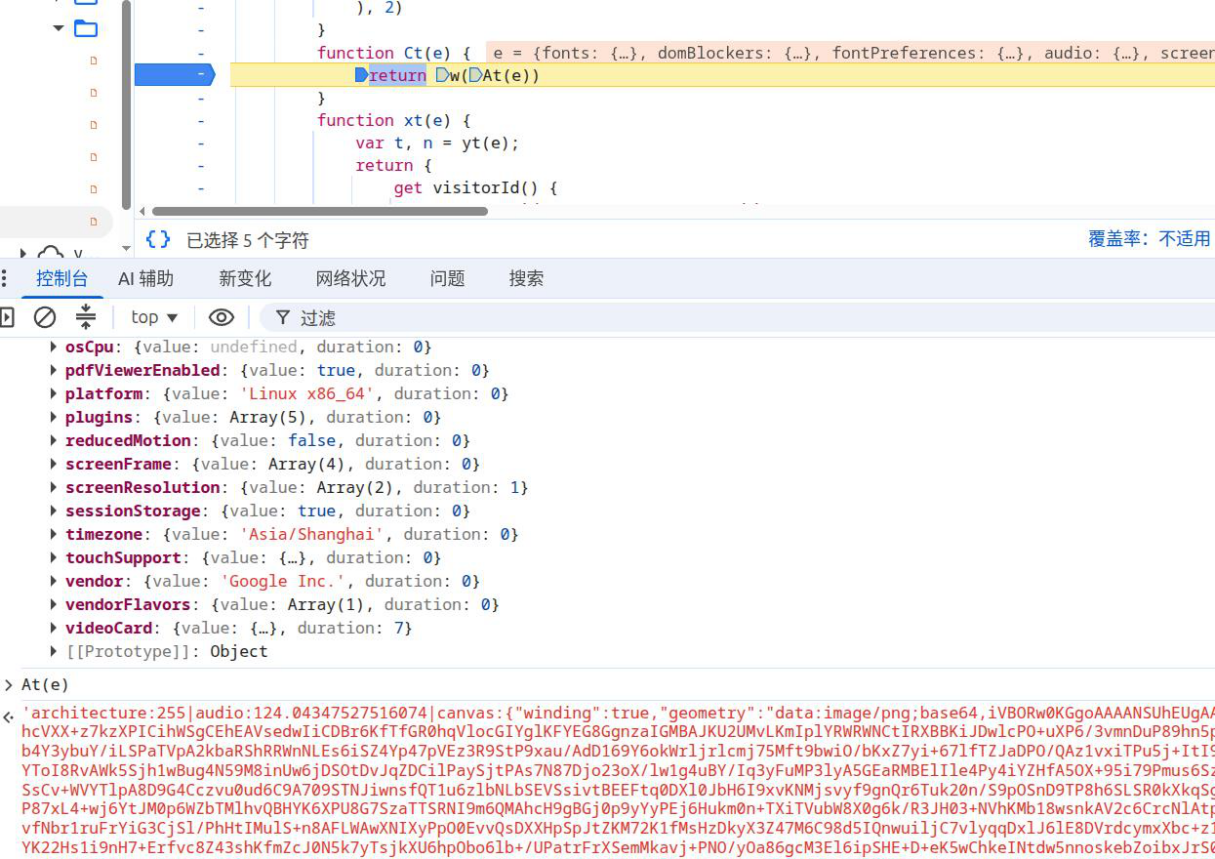Click the 已选择 5 个字符 status text
The image size is (1215, 859).
point(248,240)
